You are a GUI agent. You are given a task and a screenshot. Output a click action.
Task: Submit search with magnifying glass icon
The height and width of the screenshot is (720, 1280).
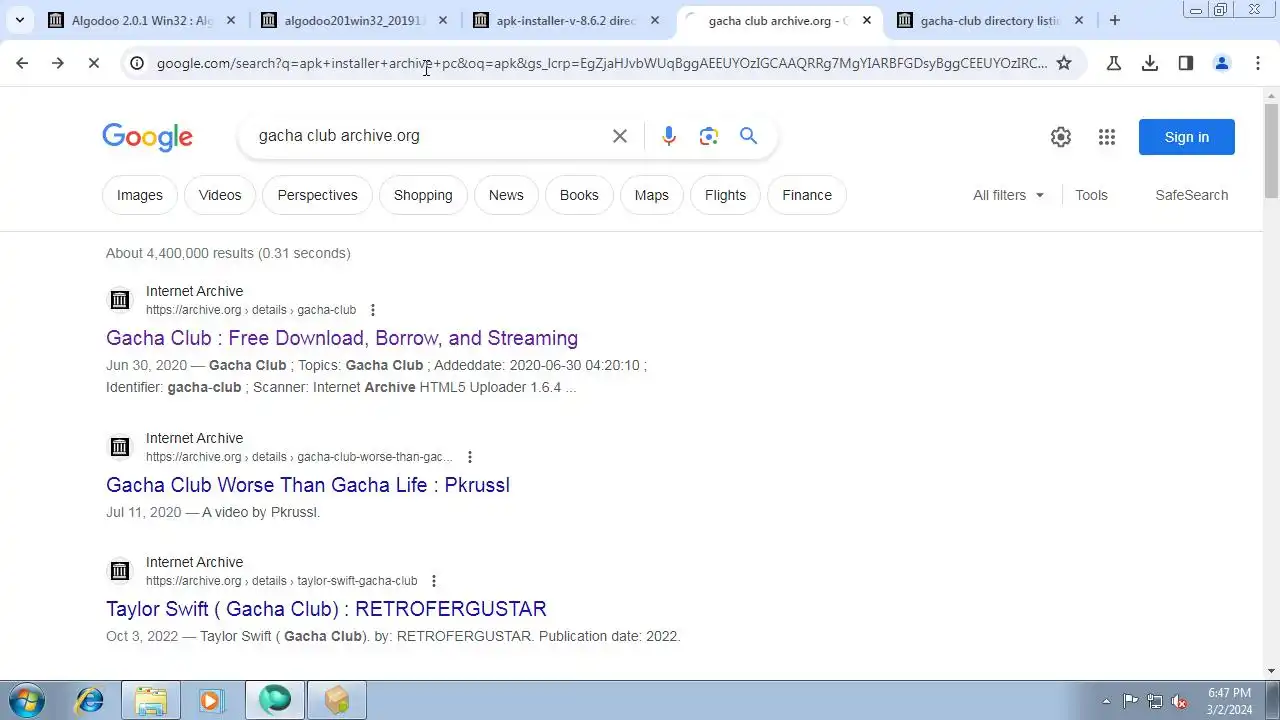tap(748, 136)
